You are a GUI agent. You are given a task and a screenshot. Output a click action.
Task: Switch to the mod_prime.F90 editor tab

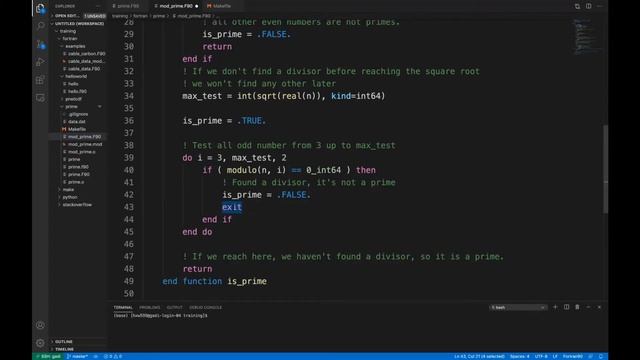[176, 6]
